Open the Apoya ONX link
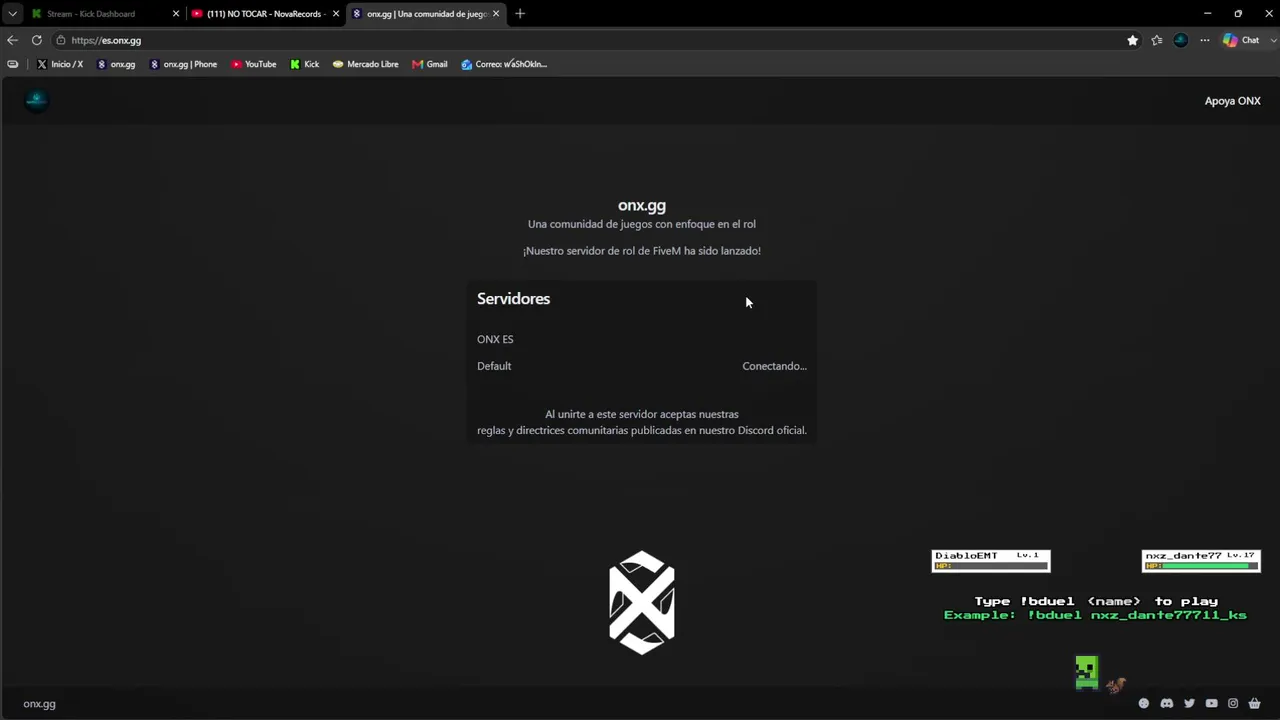 click(x=1232, y=101)
